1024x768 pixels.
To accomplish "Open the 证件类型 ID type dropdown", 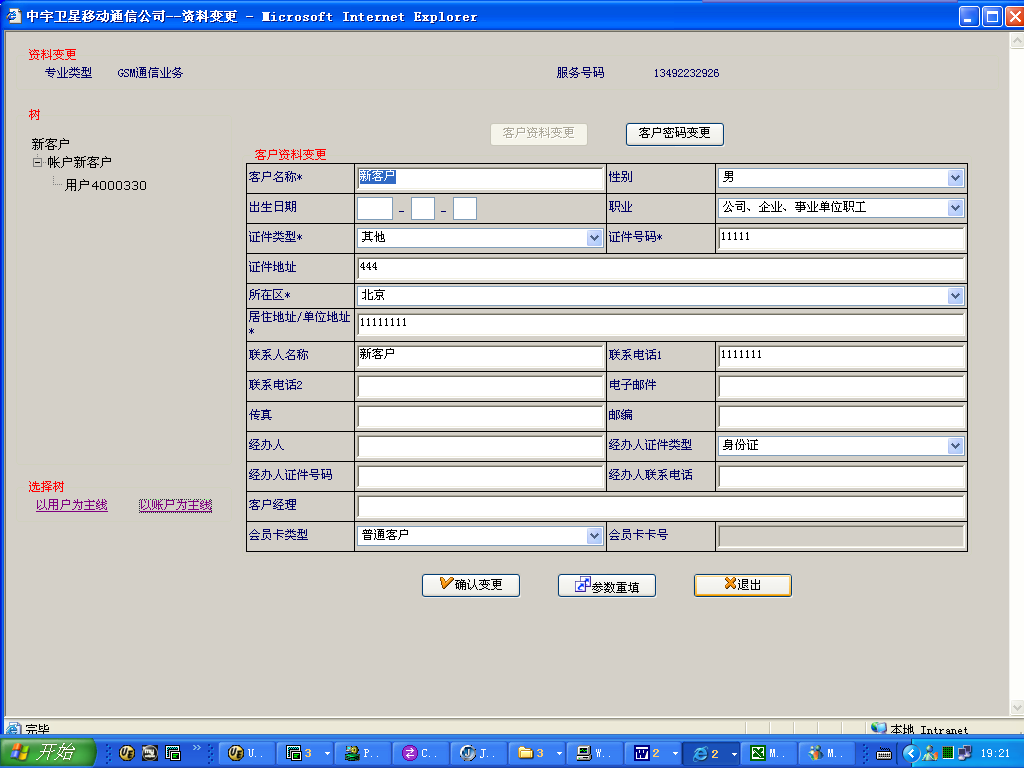I will point(594,238).
